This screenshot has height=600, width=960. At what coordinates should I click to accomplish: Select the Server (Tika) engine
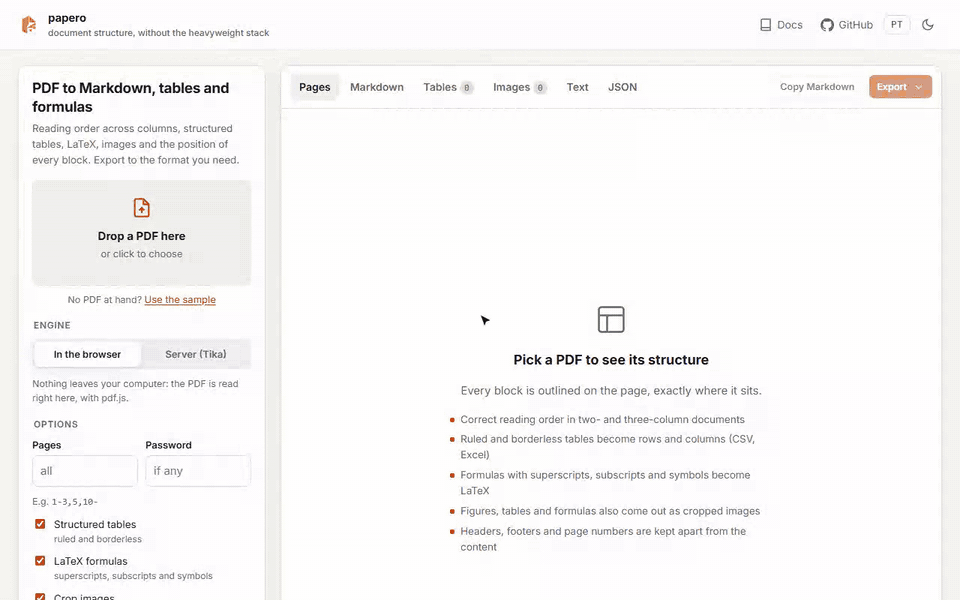196,354
